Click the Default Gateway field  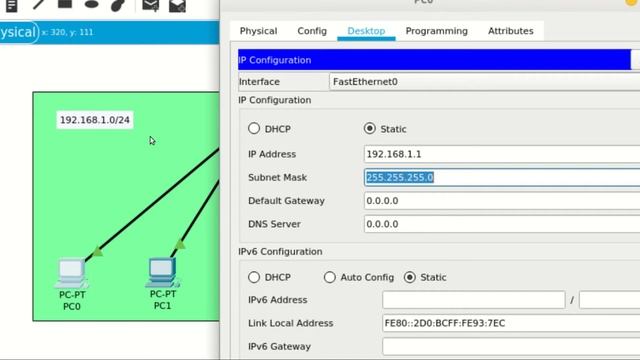502,201
